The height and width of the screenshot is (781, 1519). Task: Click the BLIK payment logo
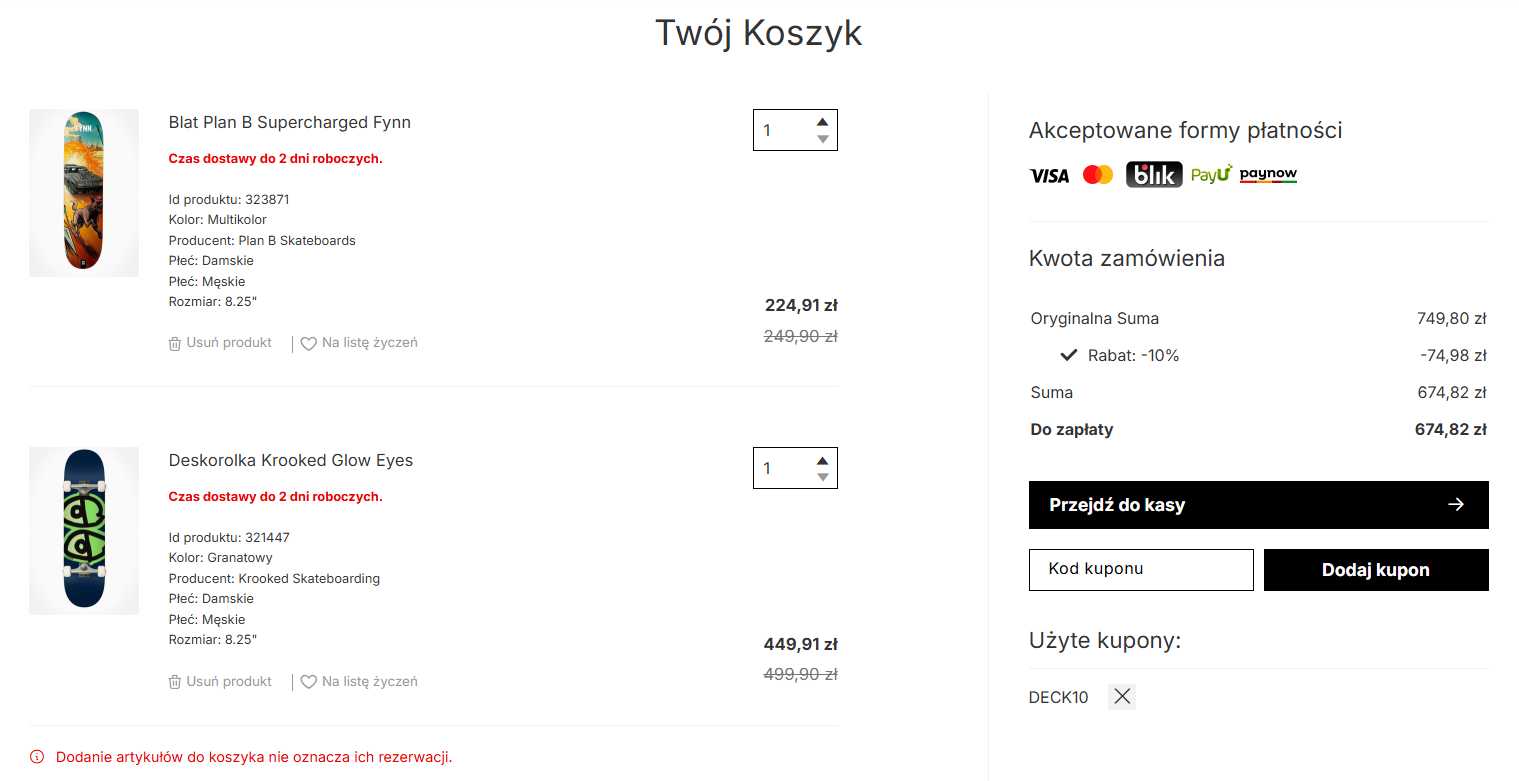pos(1154,175)
